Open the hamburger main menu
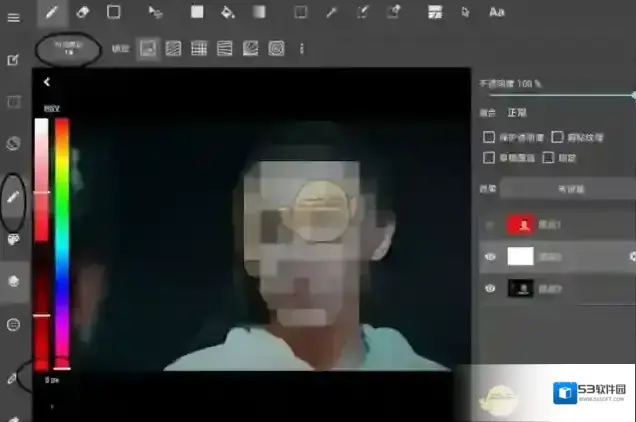This screenshot has width=636, height=422. (14, 13)
